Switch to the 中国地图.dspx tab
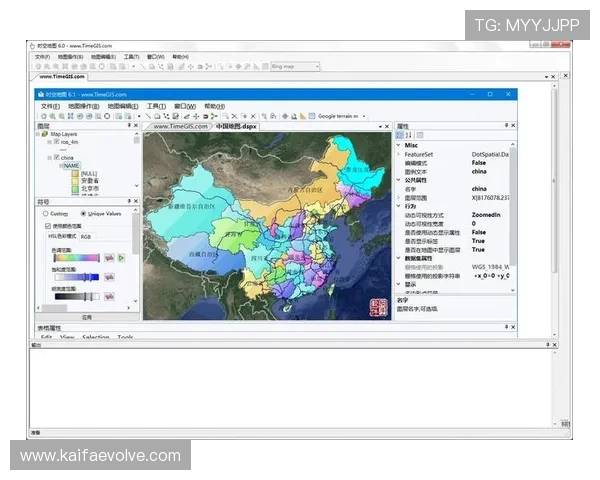The width and height of the screenshot is (600, 480). [x=236, y=126]
